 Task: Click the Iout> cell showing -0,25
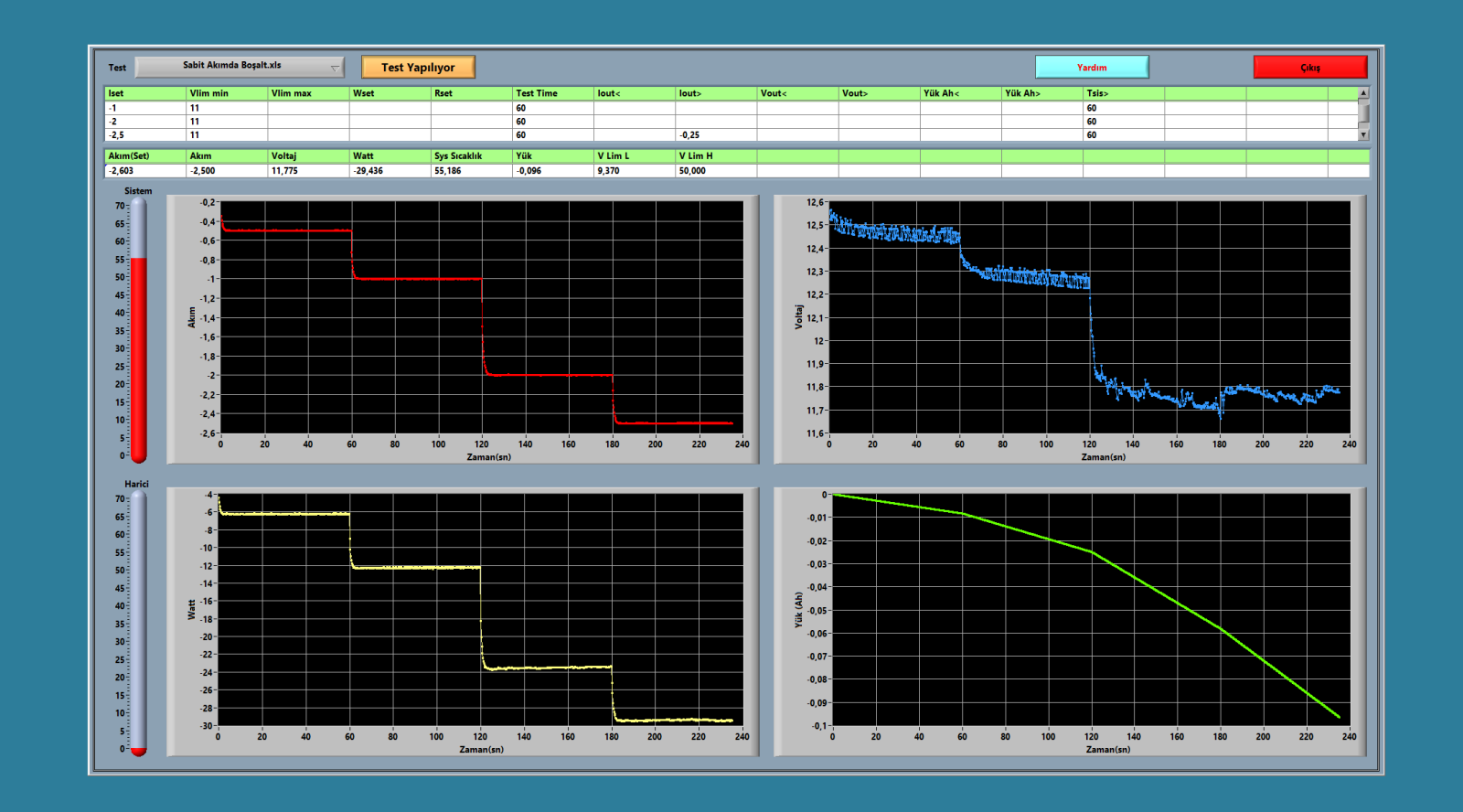tap(715, 134)
